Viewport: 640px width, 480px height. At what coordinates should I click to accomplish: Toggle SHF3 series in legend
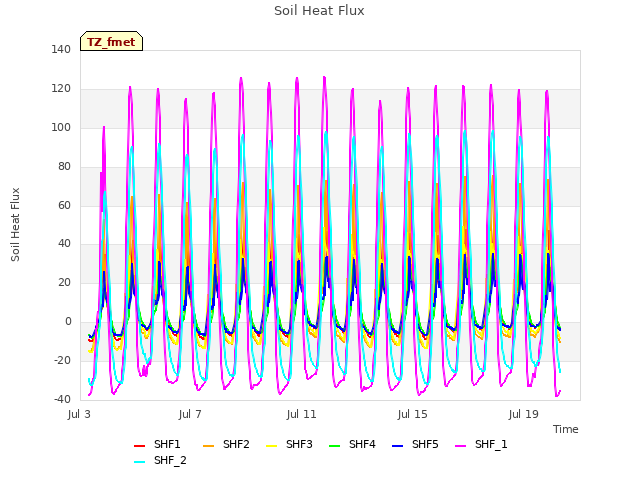(x=289, y=444)
